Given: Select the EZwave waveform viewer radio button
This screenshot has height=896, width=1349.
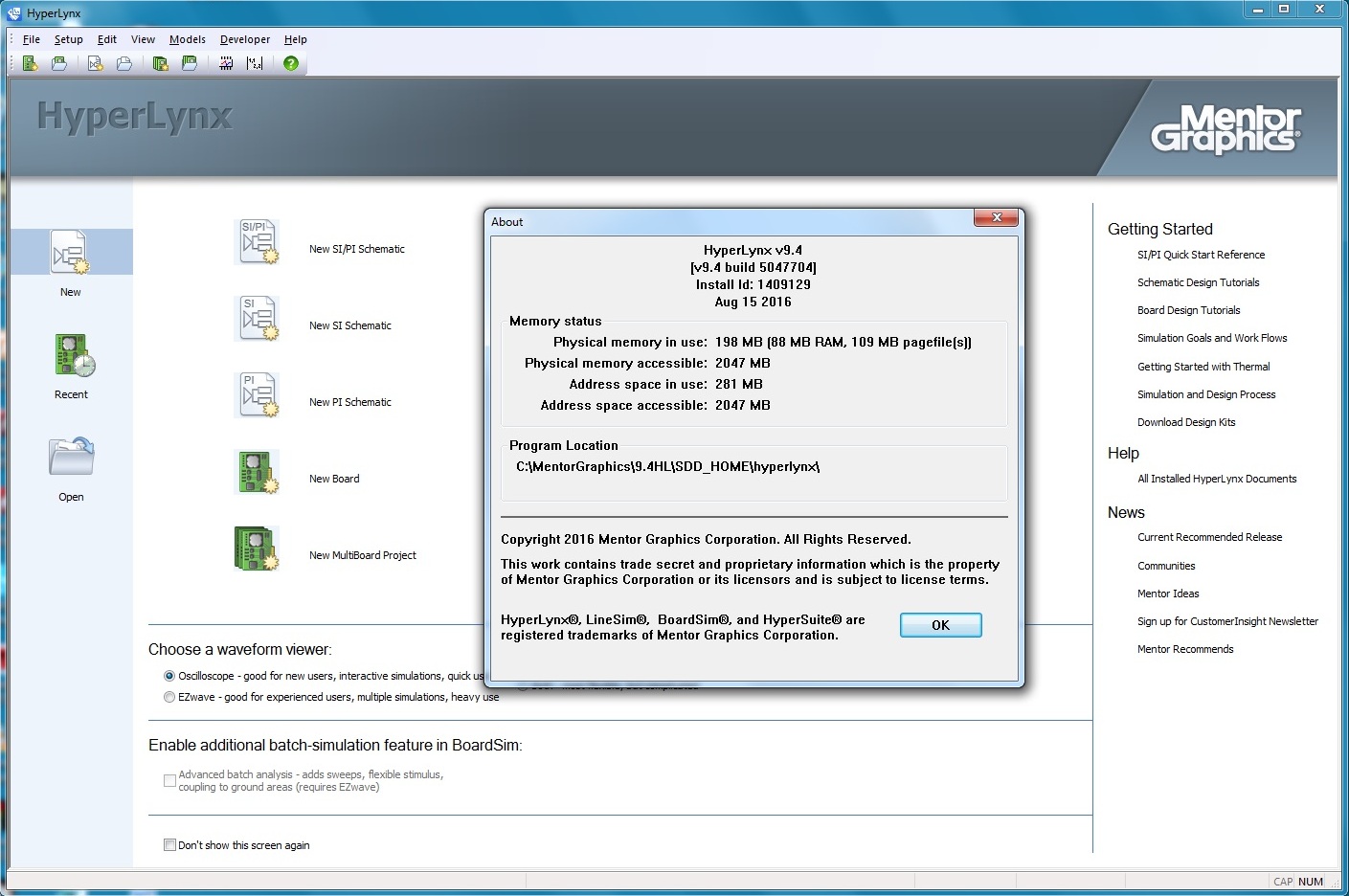Looking at the screenshot, I should [169, 697].
